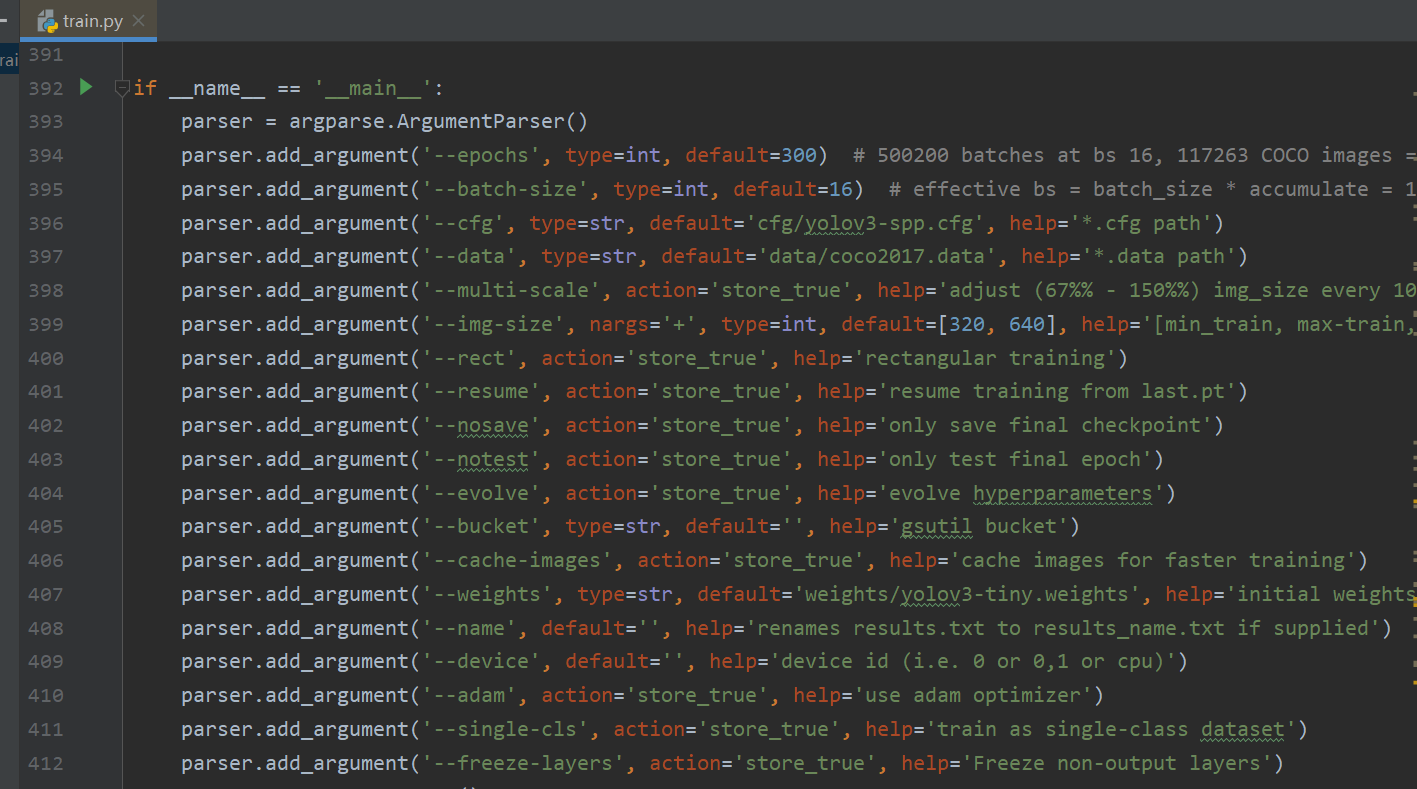Click the '--single-cls' argument string

click(x=506, y=729)
